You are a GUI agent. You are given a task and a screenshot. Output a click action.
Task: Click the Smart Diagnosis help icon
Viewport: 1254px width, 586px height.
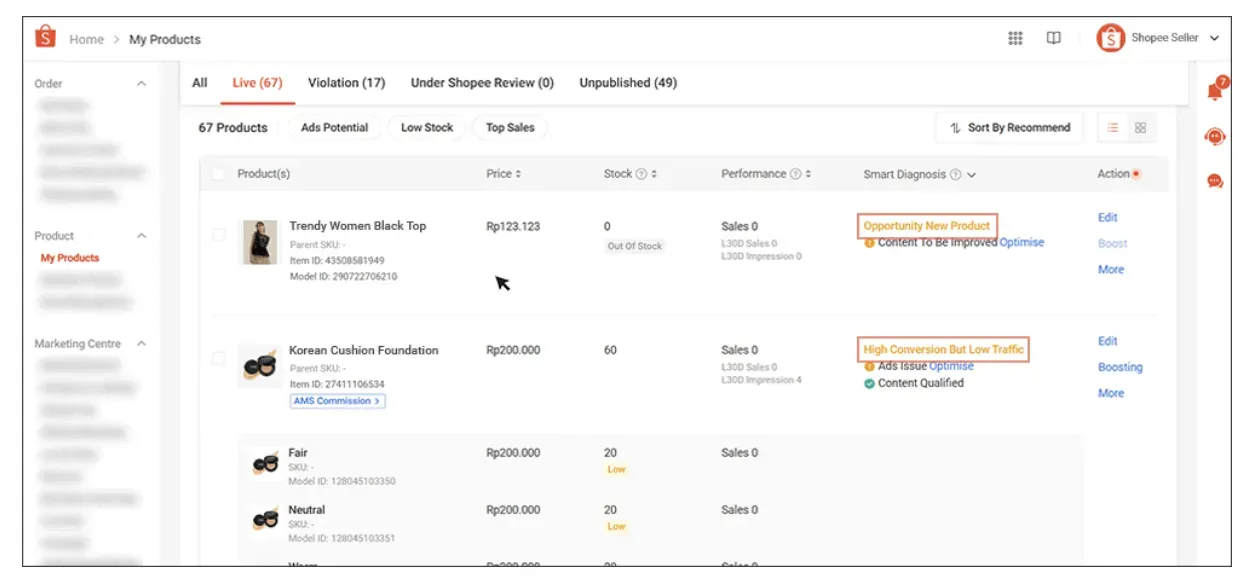click(x=955, y=175)
